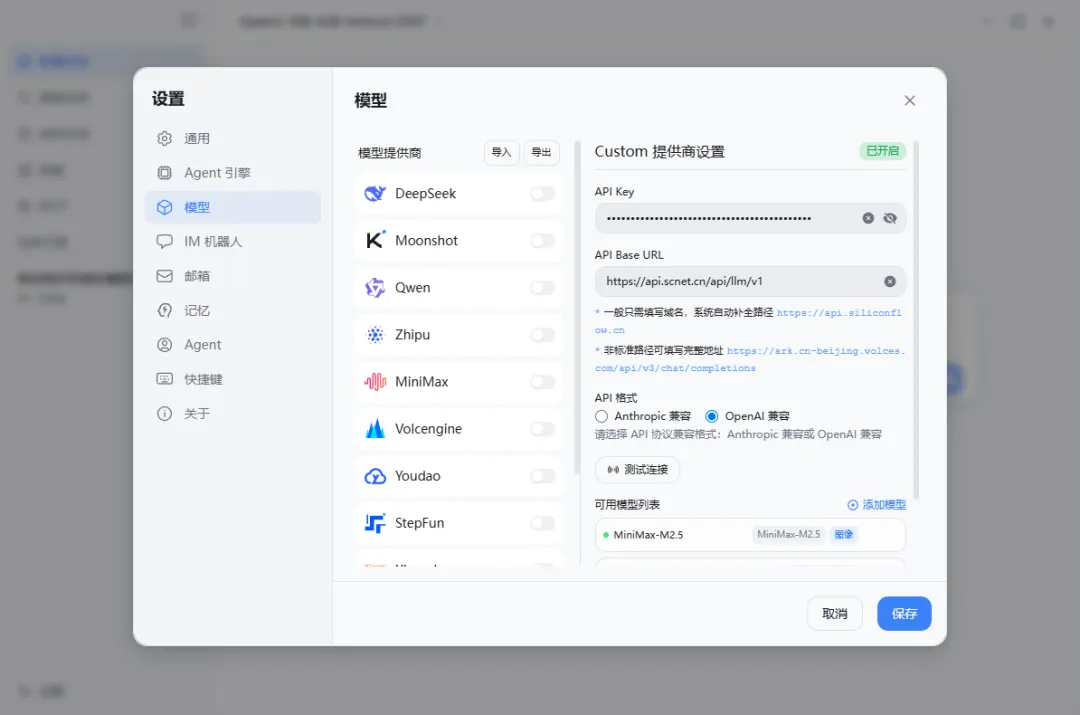Enable the MiniMax provider switch
The width and height of the screenshot is (1080, 715).
543,382
